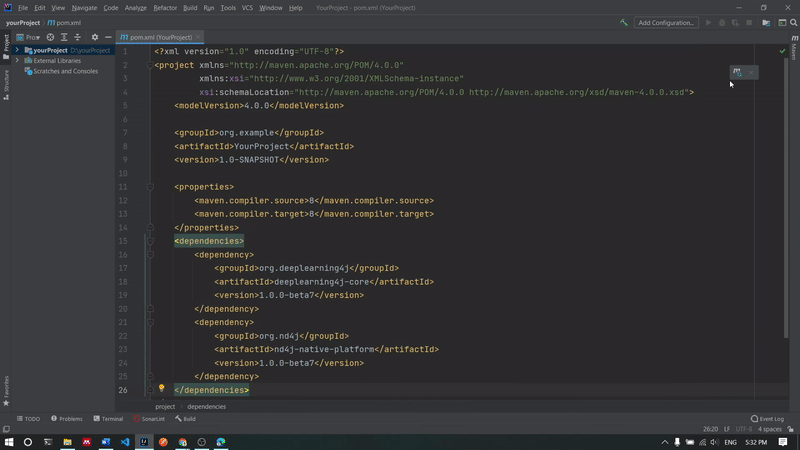Open the VCS menu

coord(247,8)
